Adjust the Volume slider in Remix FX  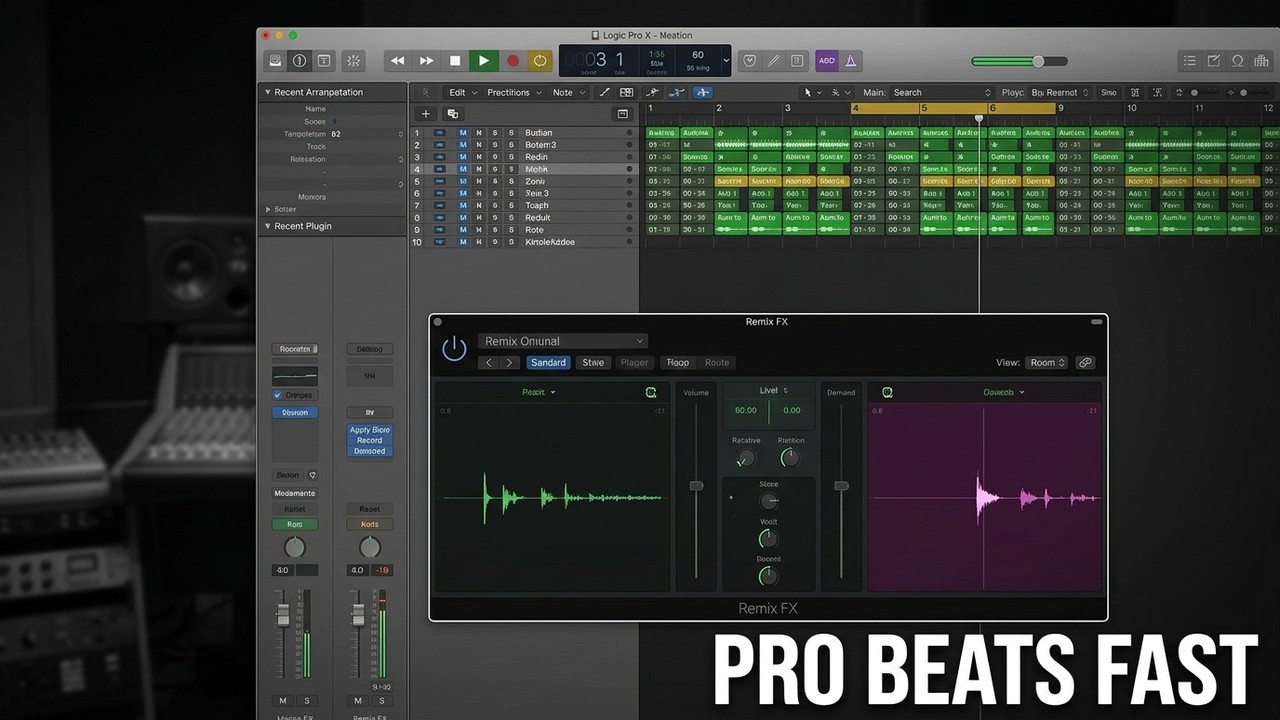[x=696, y=486]
